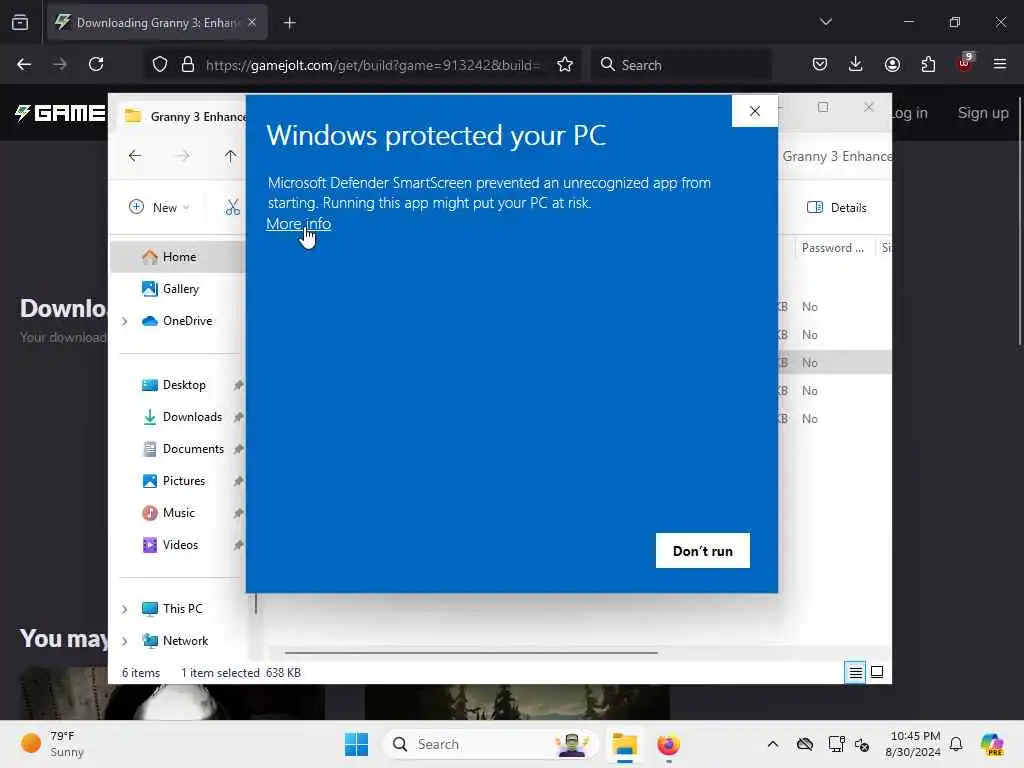
Task: Click the OneDrive cloud tray icon
Action: pos(805,744)
